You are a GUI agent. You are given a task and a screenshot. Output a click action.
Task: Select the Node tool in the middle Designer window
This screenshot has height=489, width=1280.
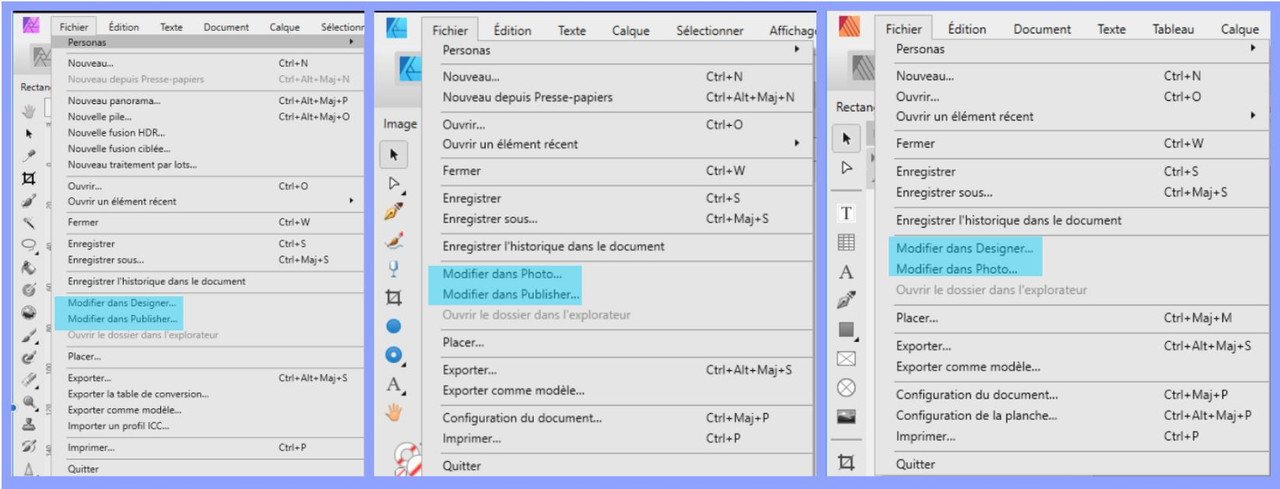point(394,183)
